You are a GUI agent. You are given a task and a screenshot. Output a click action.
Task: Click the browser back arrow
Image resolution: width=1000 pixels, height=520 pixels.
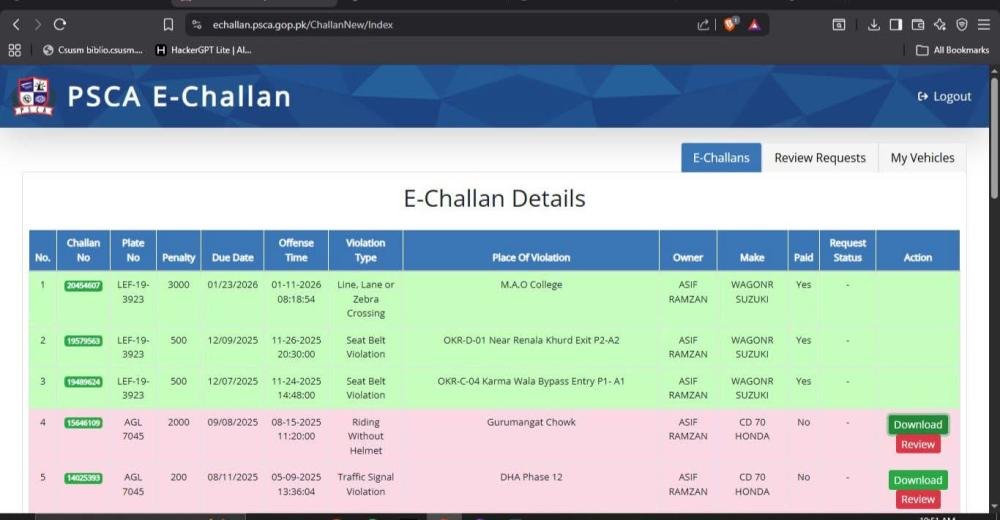pyautogui.click(x=16, y=25)
